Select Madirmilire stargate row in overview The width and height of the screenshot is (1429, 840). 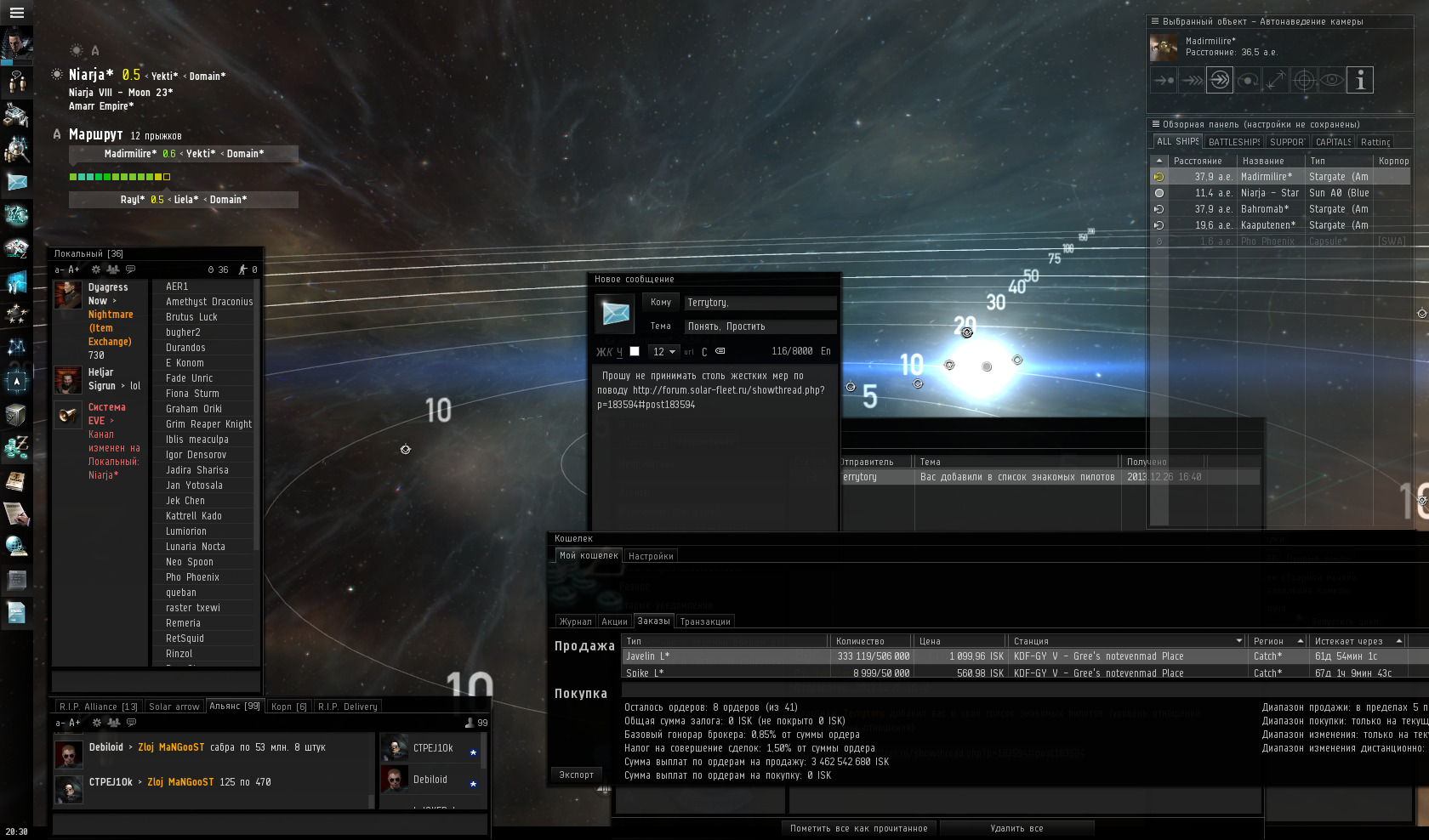pos(1279,177)
